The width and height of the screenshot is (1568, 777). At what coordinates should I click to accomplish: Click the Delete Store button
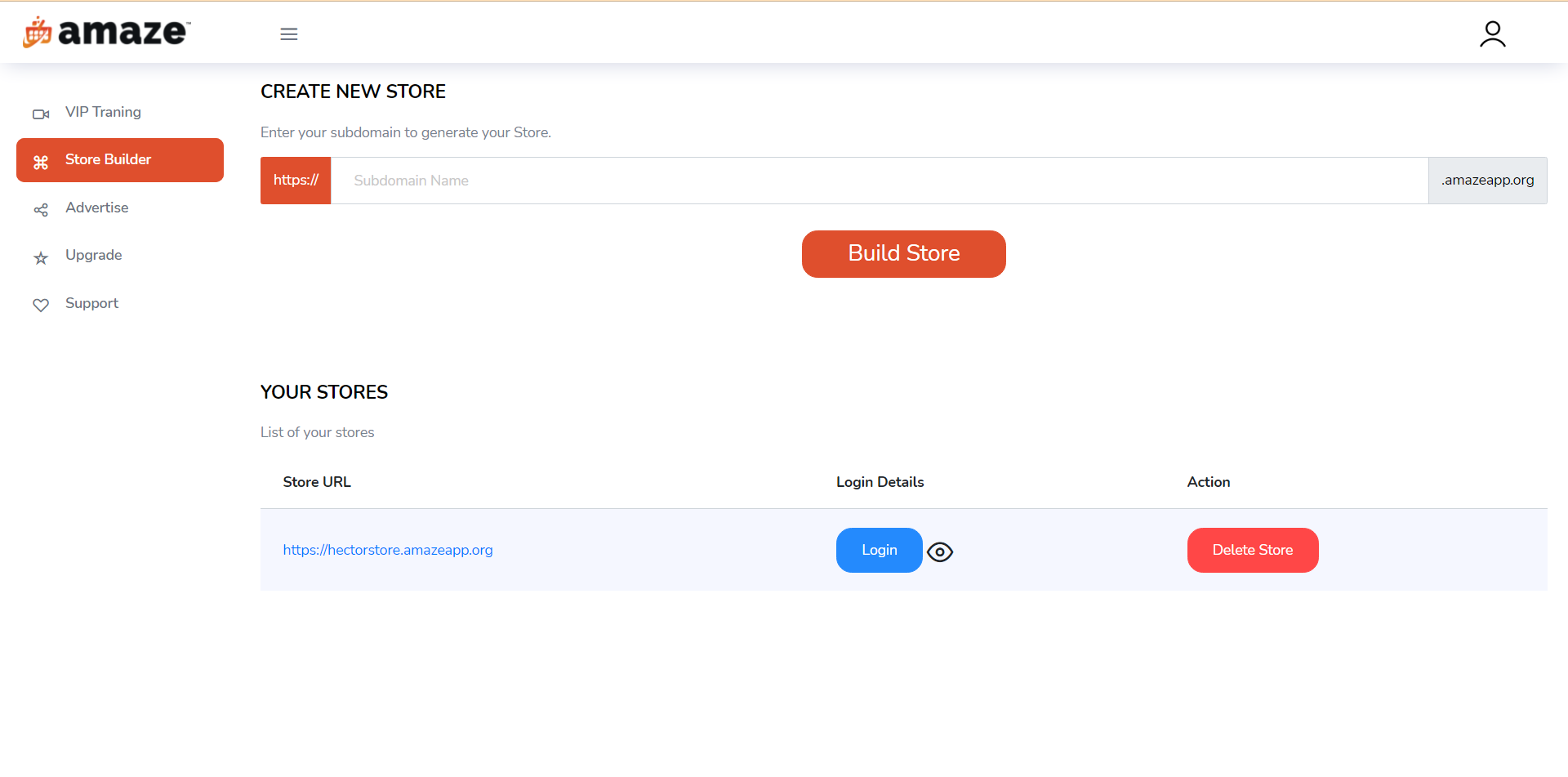[1253, 550]
